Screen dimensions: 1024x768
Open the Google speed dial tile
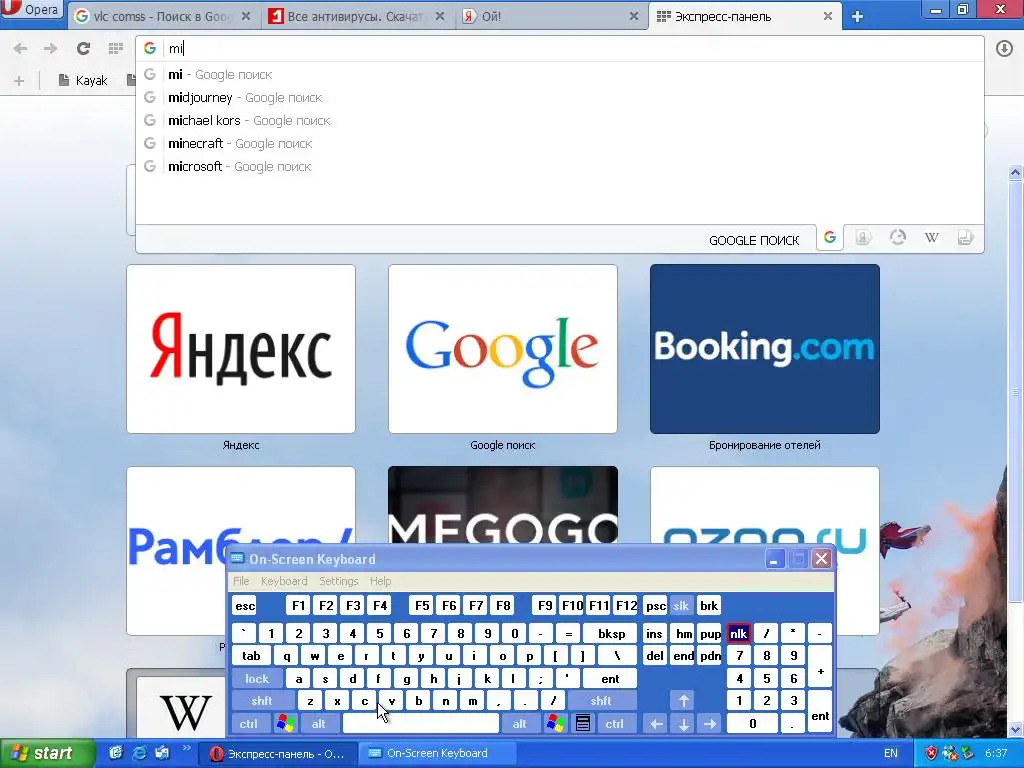pyautogui.click(x=503, y=349)
